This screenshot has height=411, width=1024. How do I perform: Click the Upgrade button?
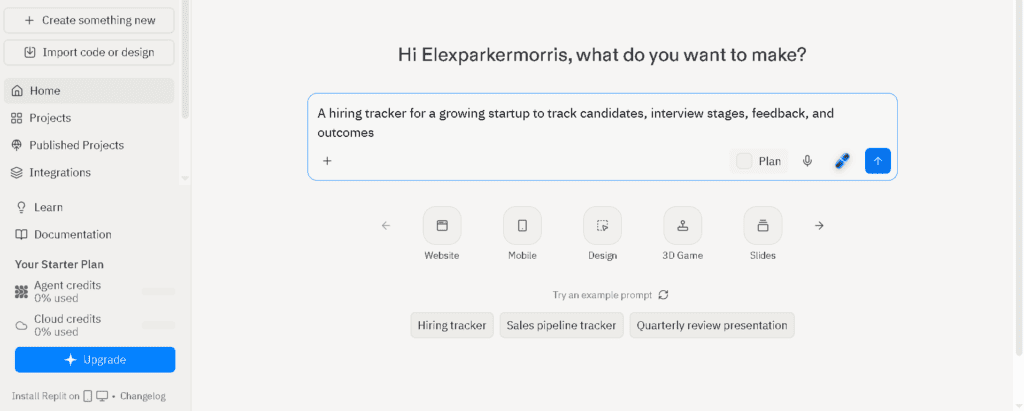click(95, 360)
